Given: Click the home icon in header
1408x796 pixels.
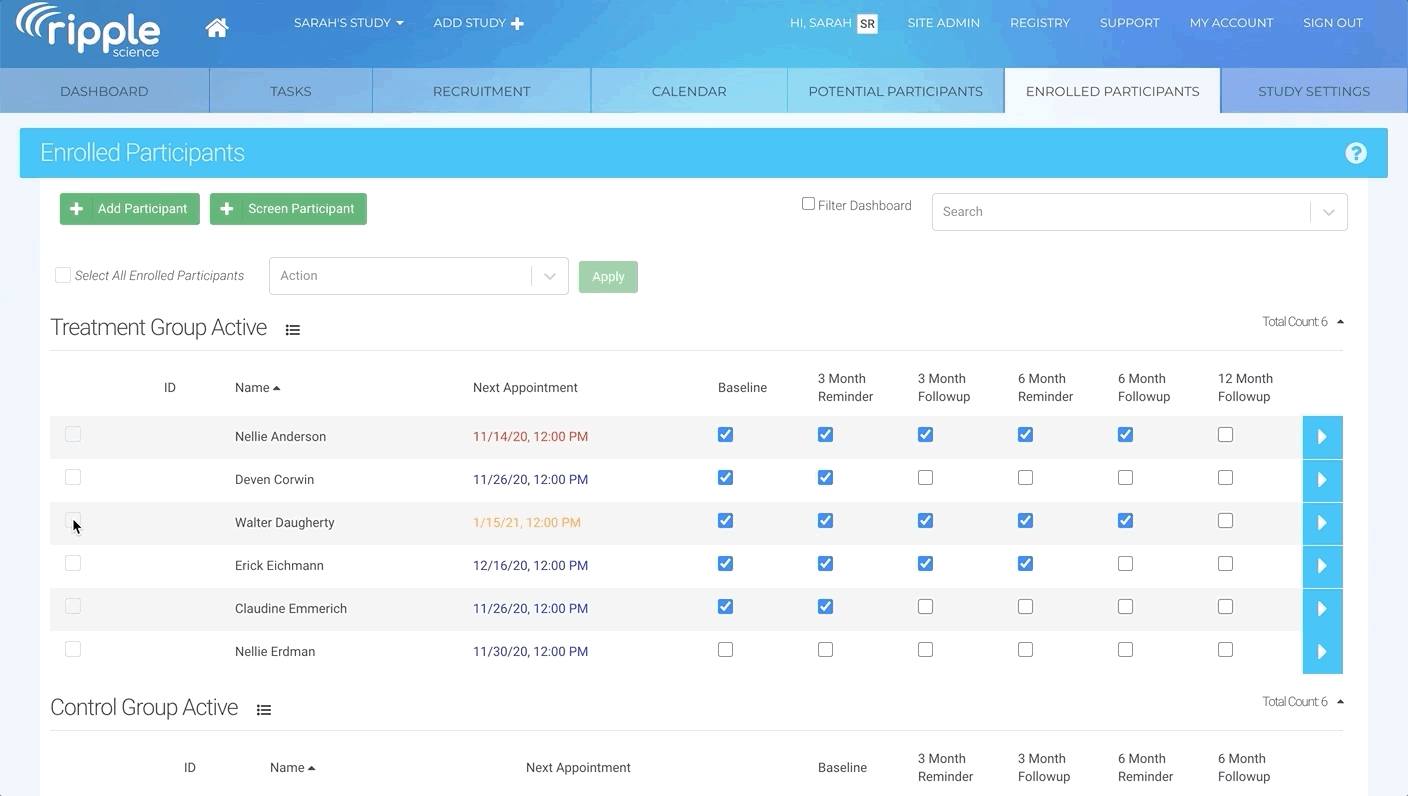Looking at the screenshot, I should click(217, 28).
